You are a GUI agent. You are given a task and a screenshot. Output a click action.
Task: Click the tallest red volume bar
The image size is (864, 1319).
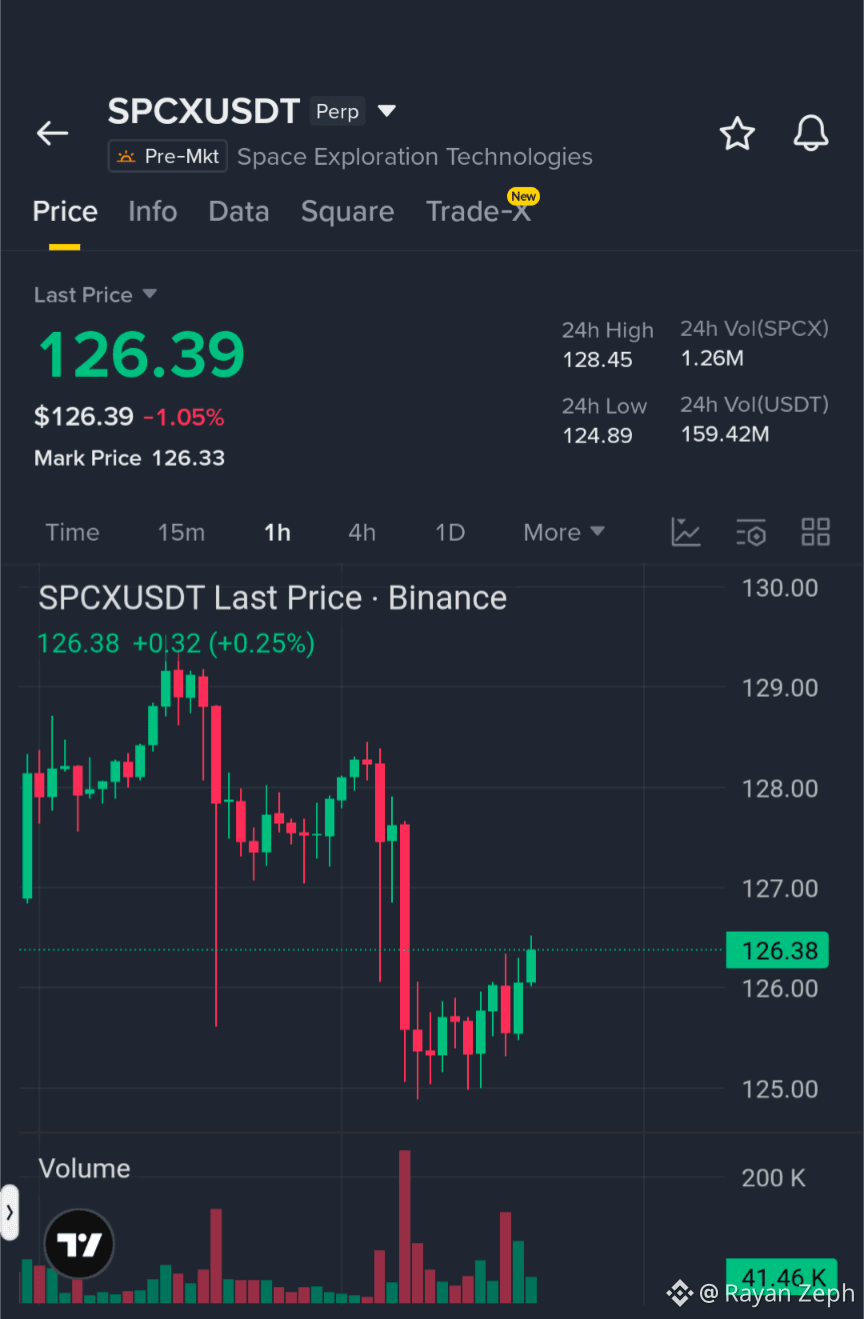point(405,1227)
